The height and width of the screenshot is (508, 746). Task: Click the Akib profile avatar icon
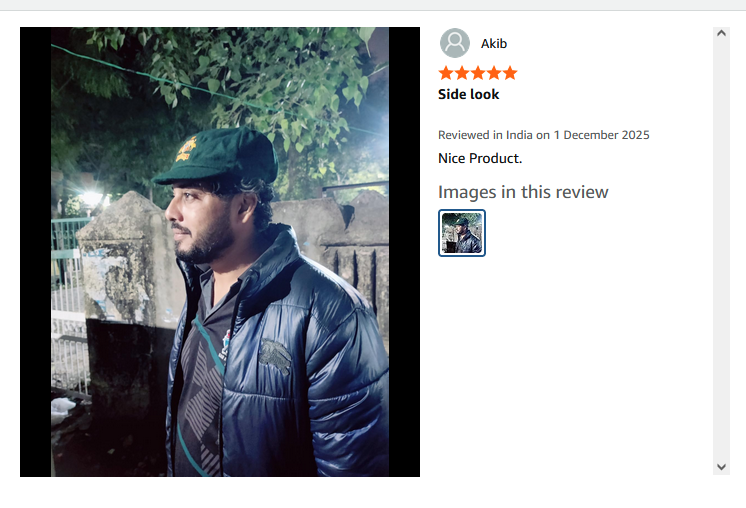pos(454,43)
